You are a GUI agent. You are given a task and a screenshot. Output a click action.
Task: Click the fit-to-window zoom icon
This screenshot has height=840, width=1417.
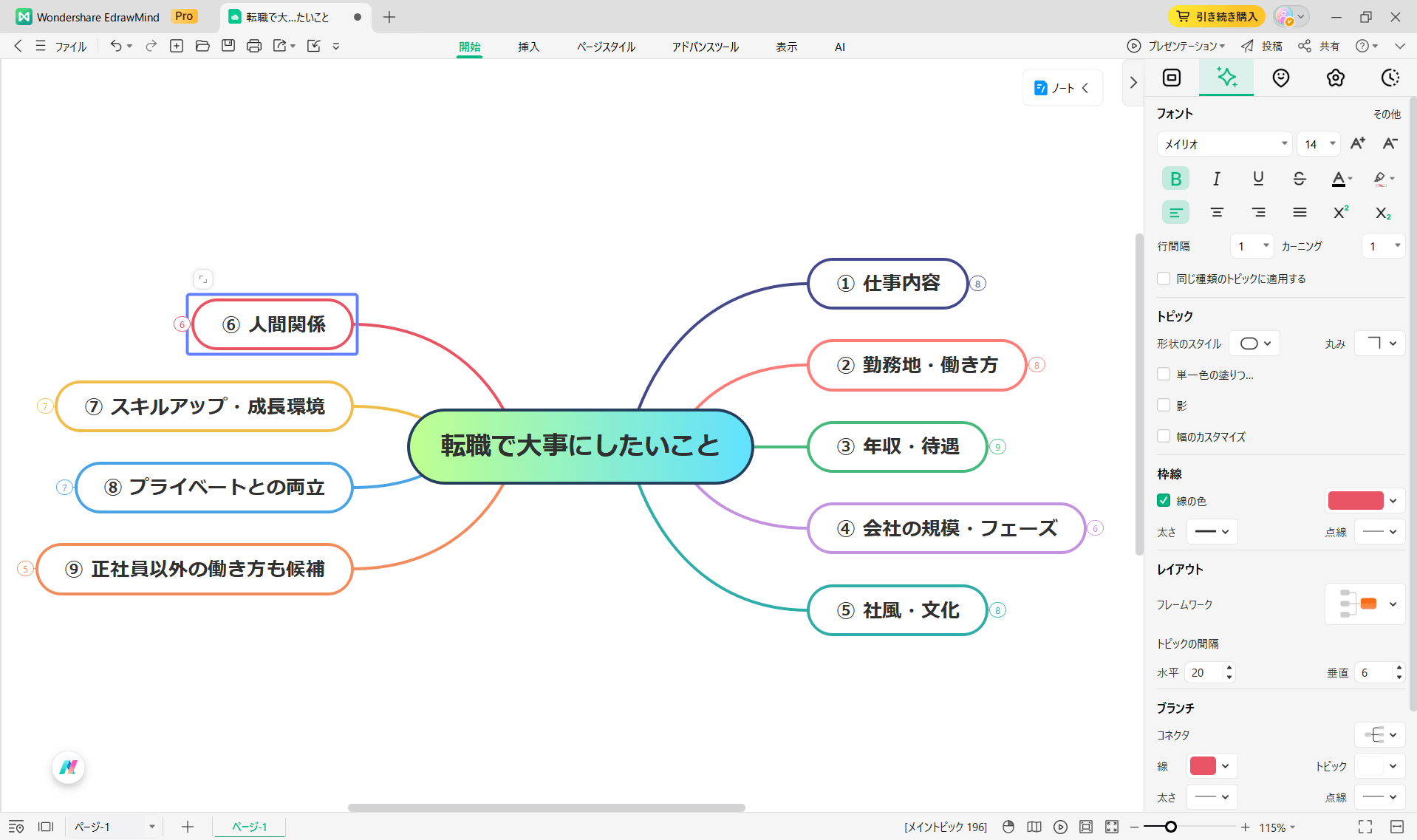1112,827
